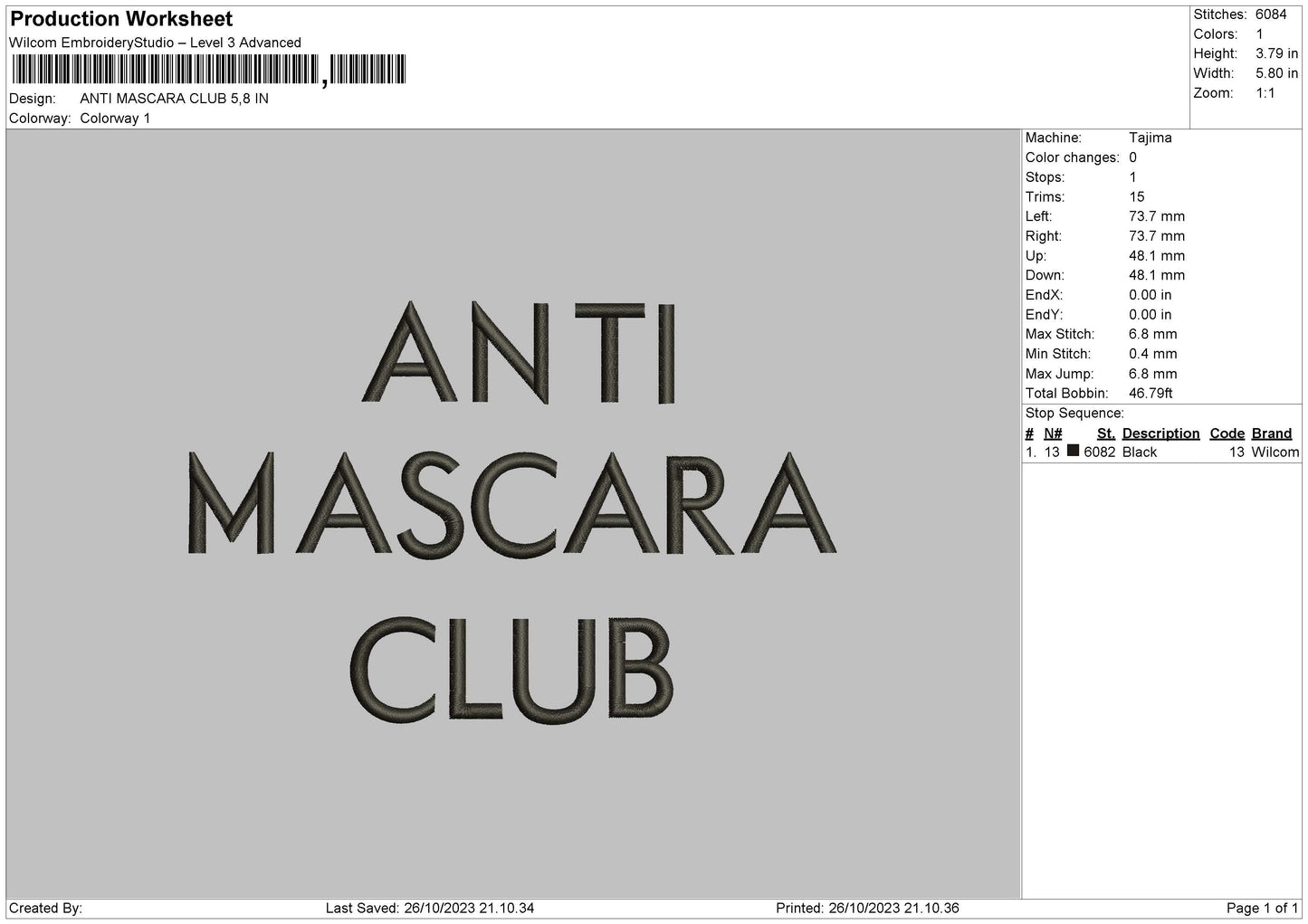Click the Width value 5.80 in
This screenshot has width=1308, height=924.
pos(1276,73)
